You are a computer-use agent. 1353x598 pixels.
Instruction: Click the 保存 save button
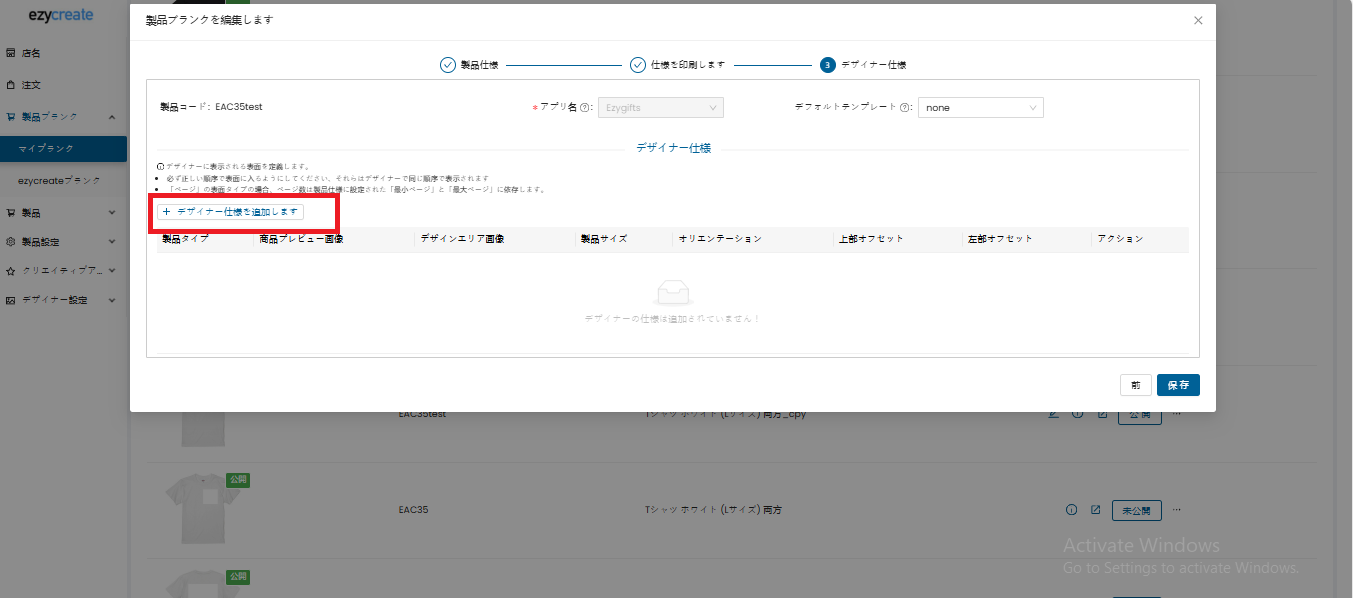1177,385
